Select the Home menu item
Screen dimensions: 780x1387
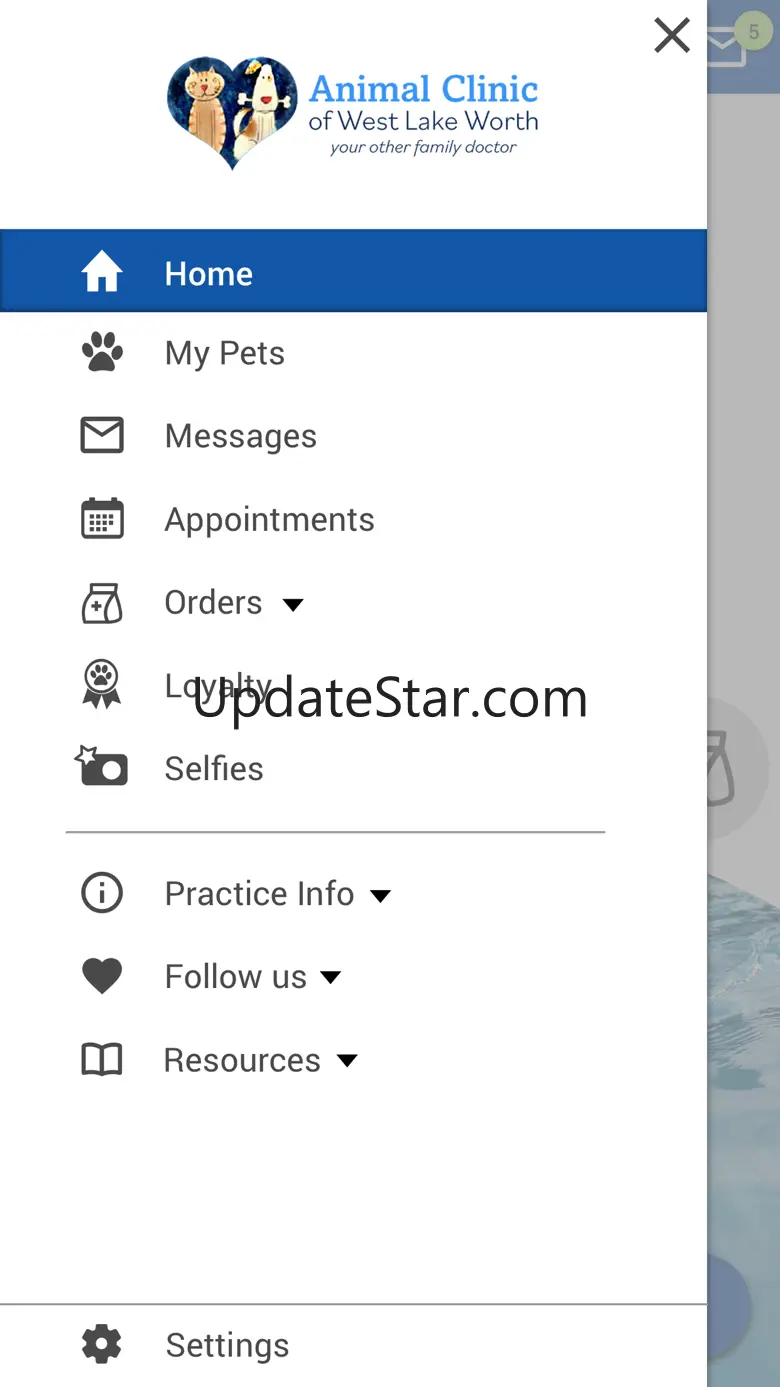click(x=353, y=271)
